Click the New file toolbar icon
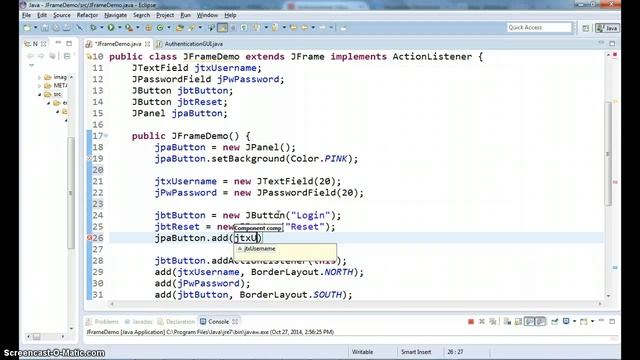Screen dimensions: 640x360 click(x=27, y=28)
